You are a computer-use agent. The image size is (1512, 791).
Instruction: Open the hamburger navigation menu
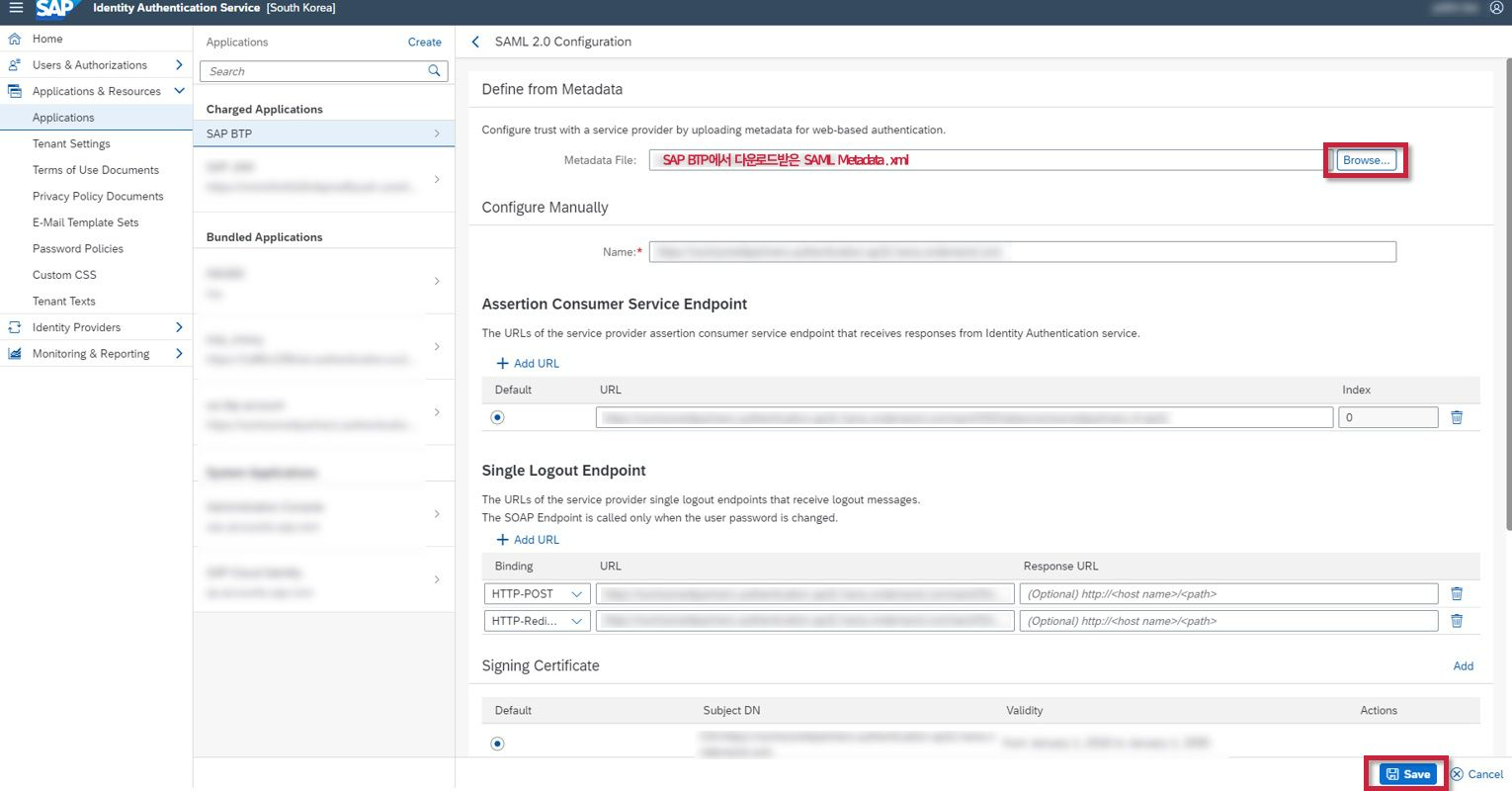tap(16, 8)
